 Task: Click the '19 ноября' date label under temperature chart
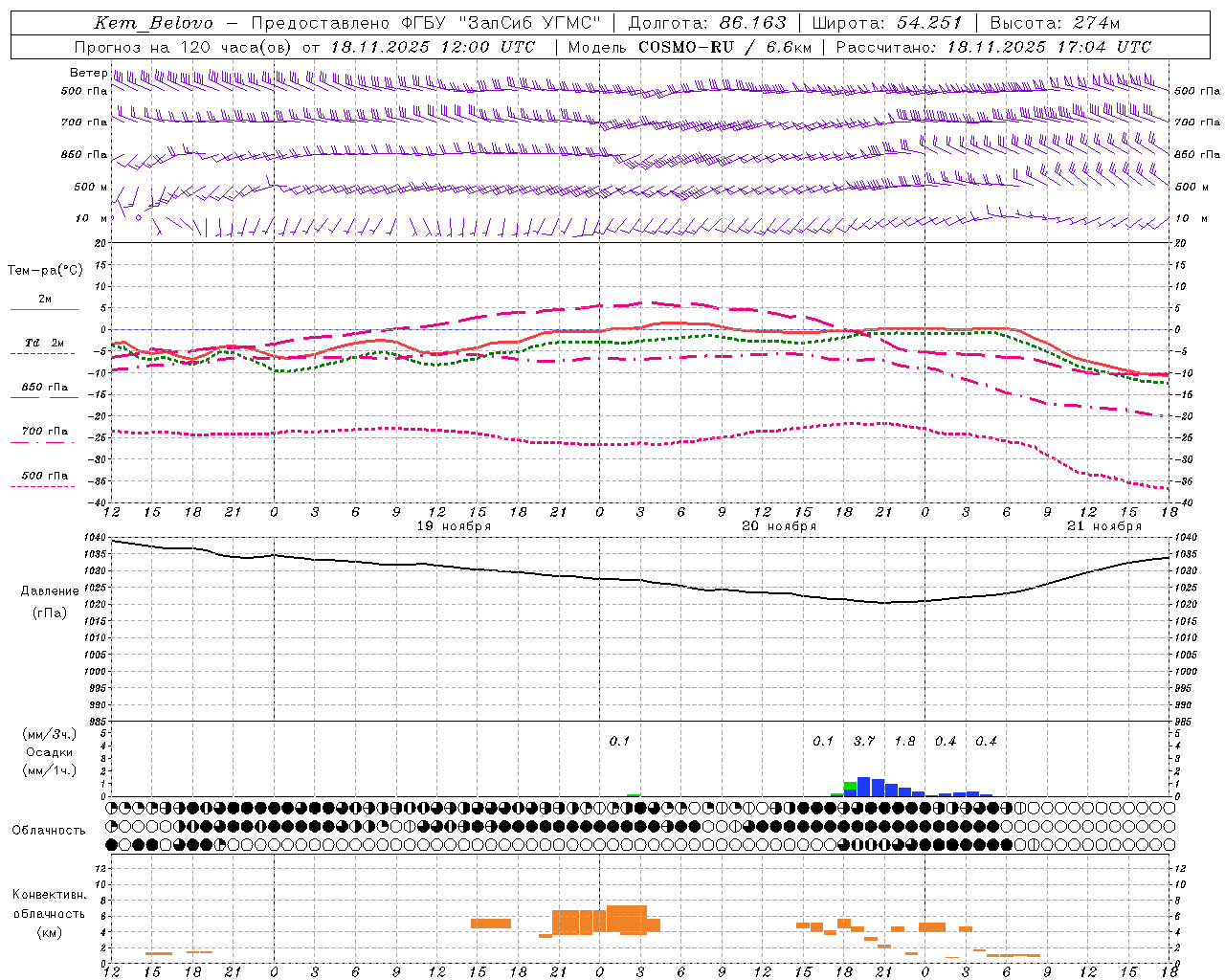point(454,526)
